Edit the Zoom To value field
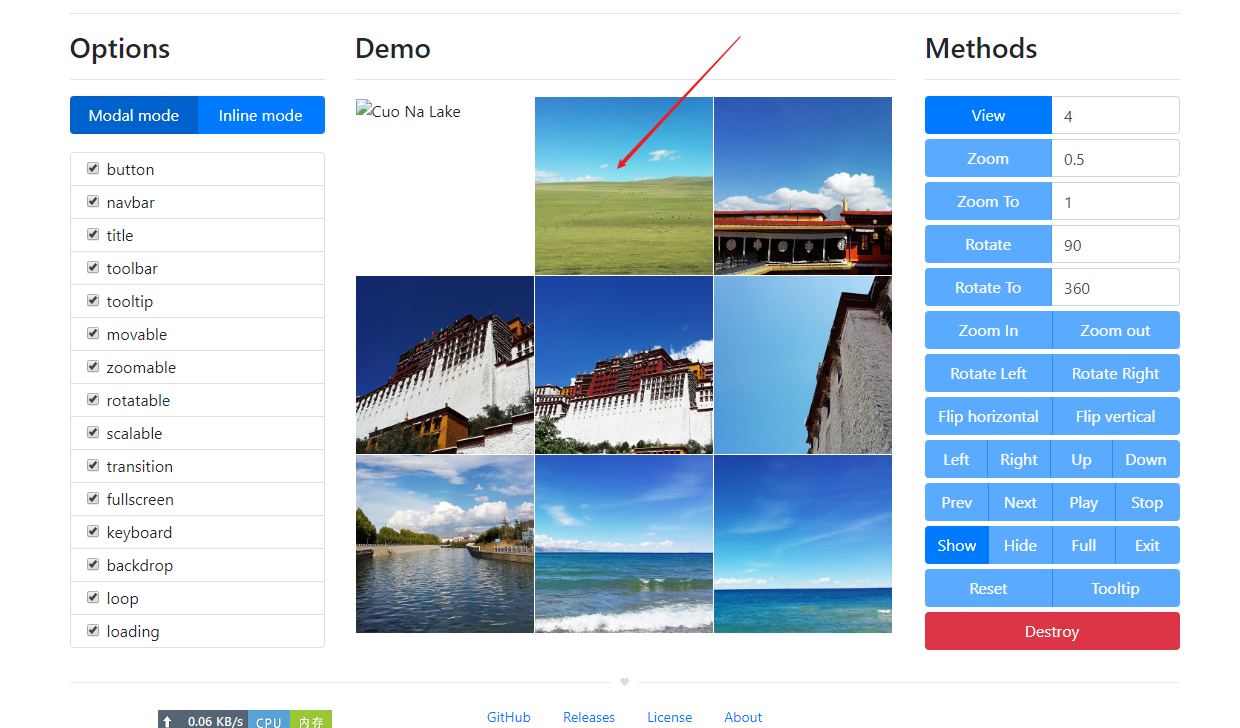 [1116, 201]
